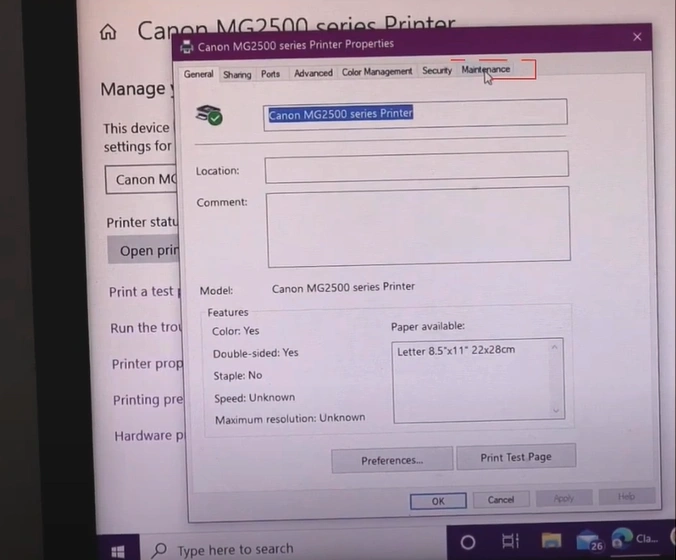Viewport: 676px width, 560px height.
Task: Click into the Location text field
Action: click(x=416, y=167)
